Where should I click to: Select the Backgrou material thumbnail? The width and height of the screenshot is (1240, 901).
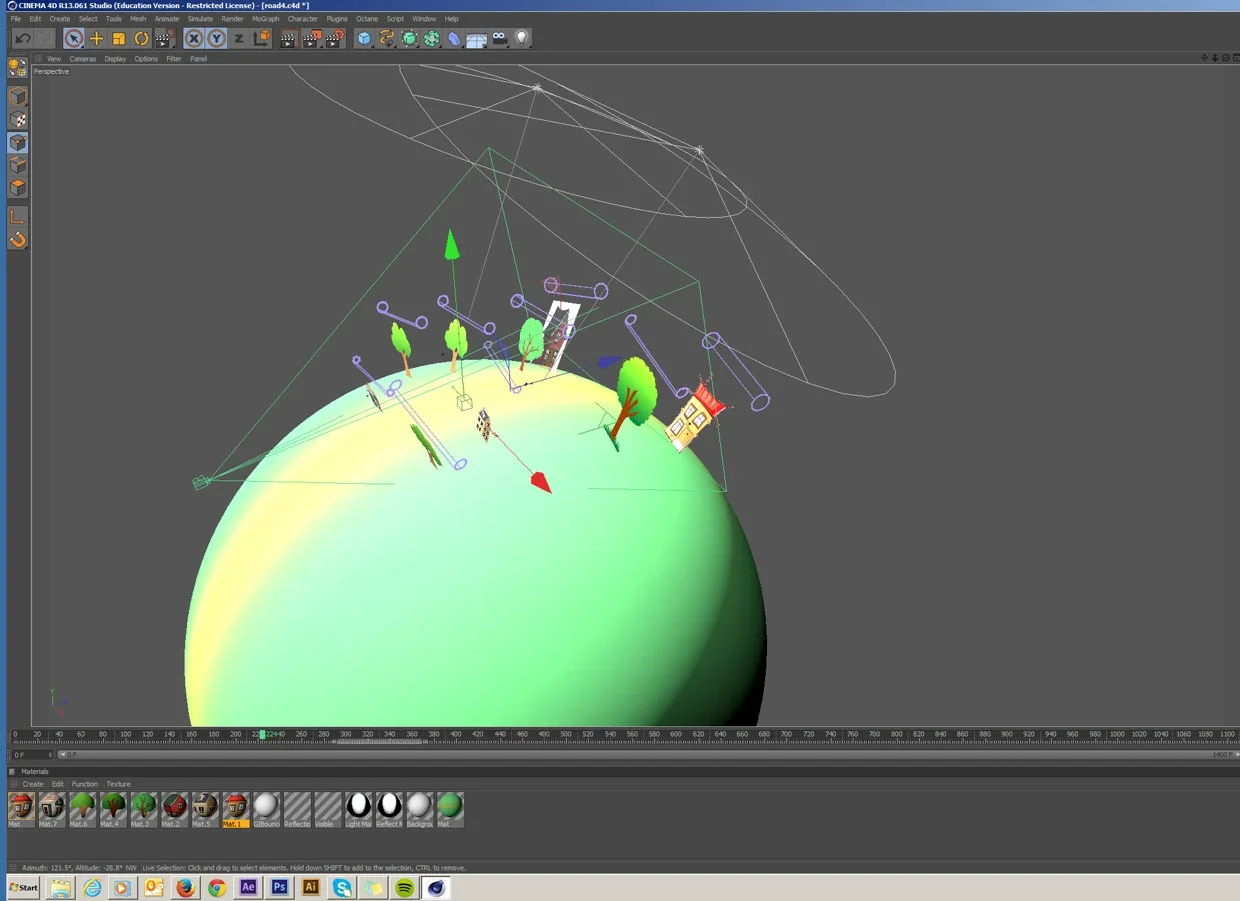419,809
